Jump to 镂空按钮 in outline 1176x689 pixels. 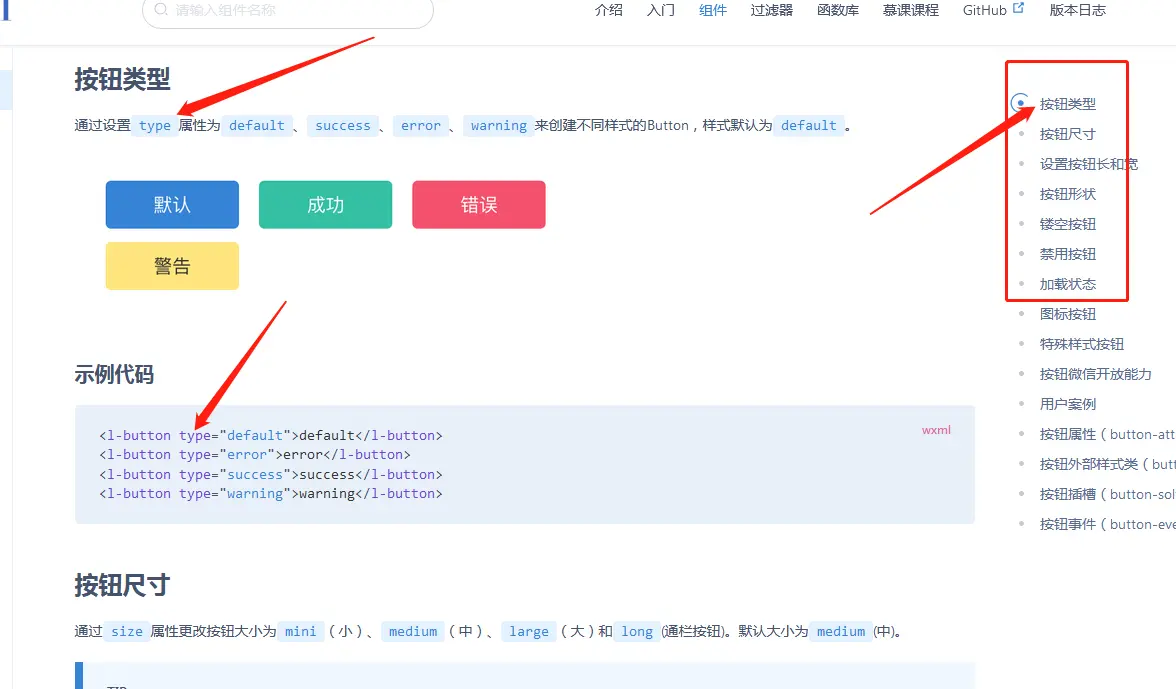[1067, 224]
